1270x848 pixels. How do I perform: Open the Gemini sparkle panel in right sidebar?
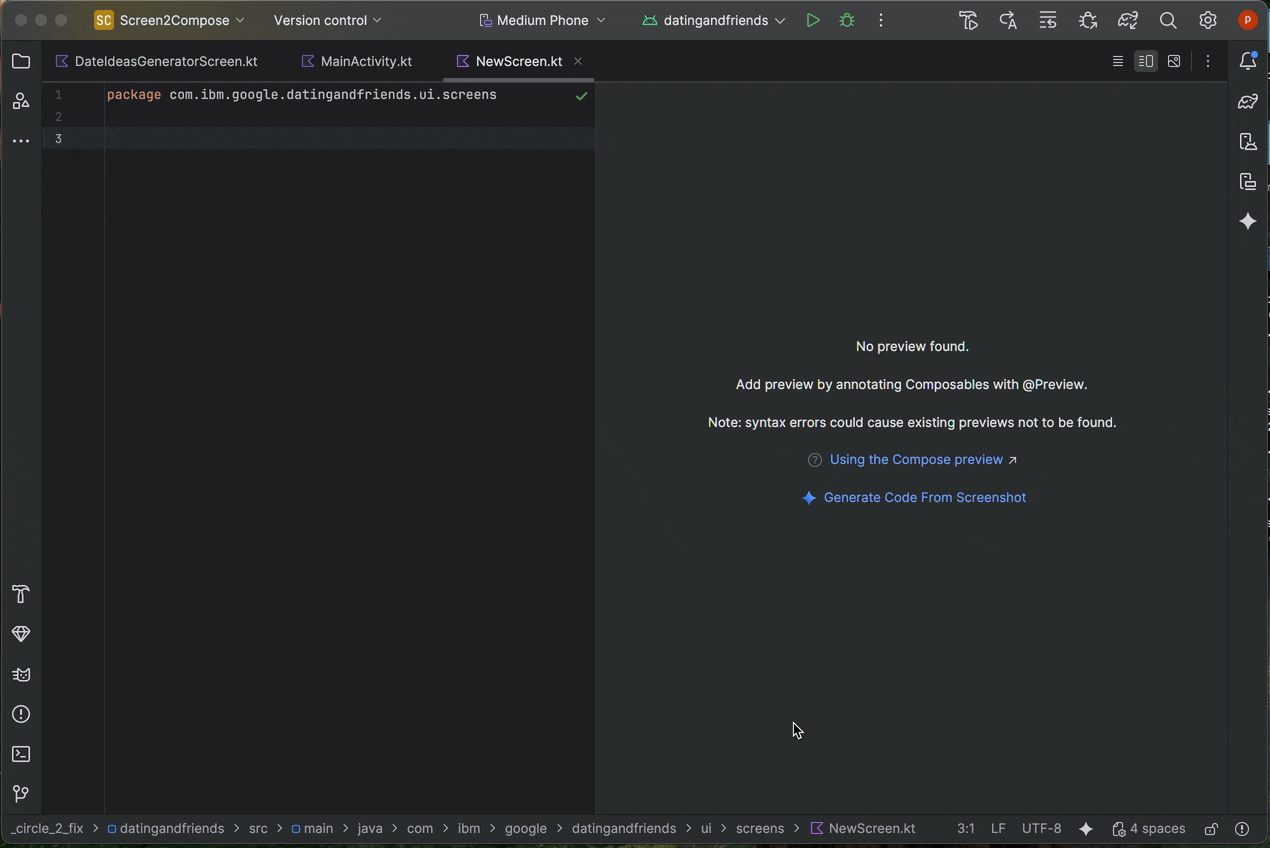[x=1248, y=222]
